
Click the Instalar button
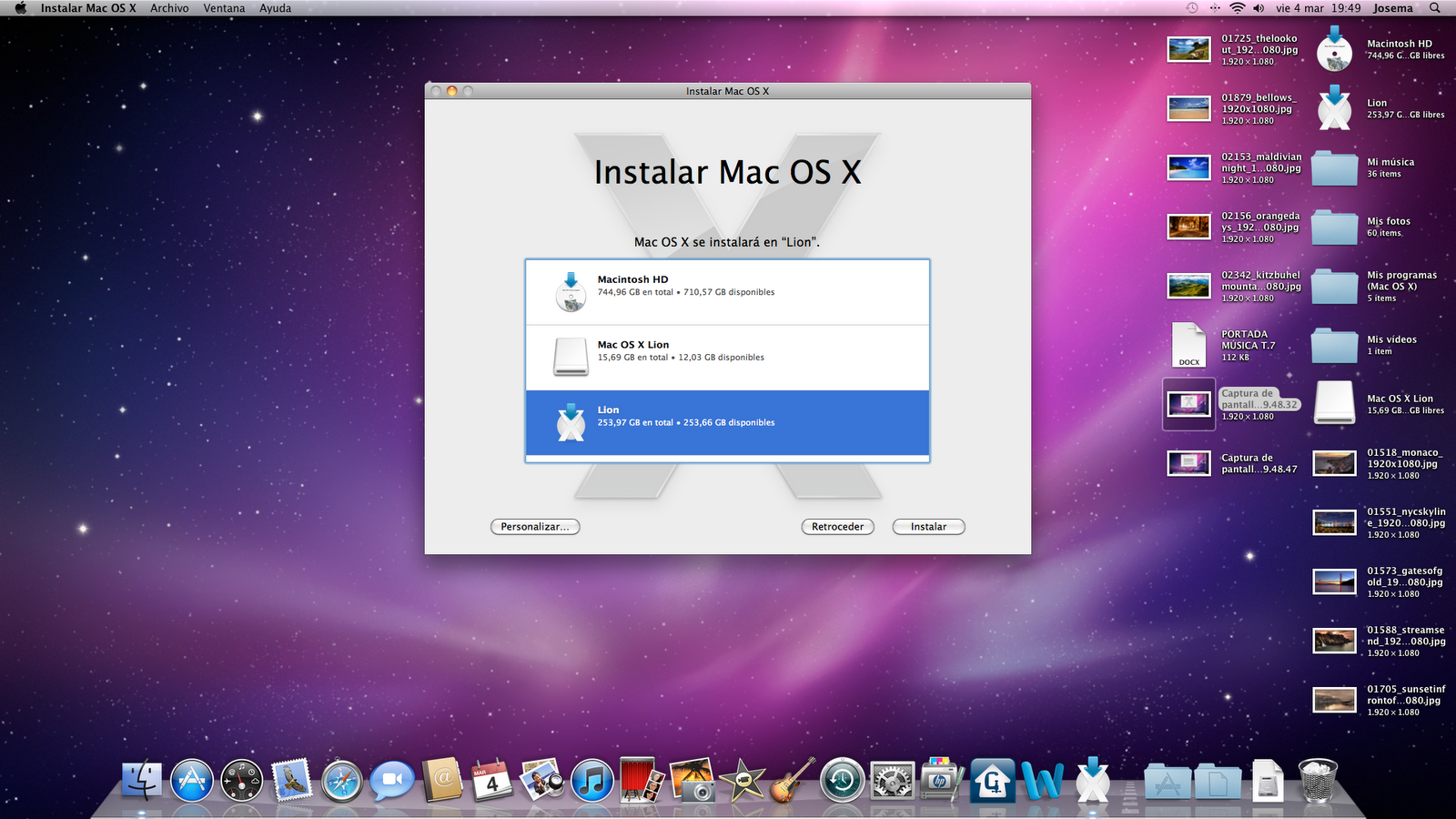click(x=928, y=527)
